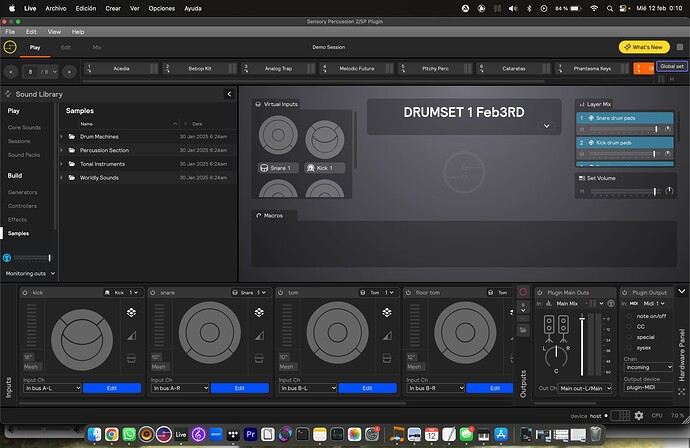690x448 pixels.
Task: Toggle power on Plugin Output
Action: [x=624, y=292]
